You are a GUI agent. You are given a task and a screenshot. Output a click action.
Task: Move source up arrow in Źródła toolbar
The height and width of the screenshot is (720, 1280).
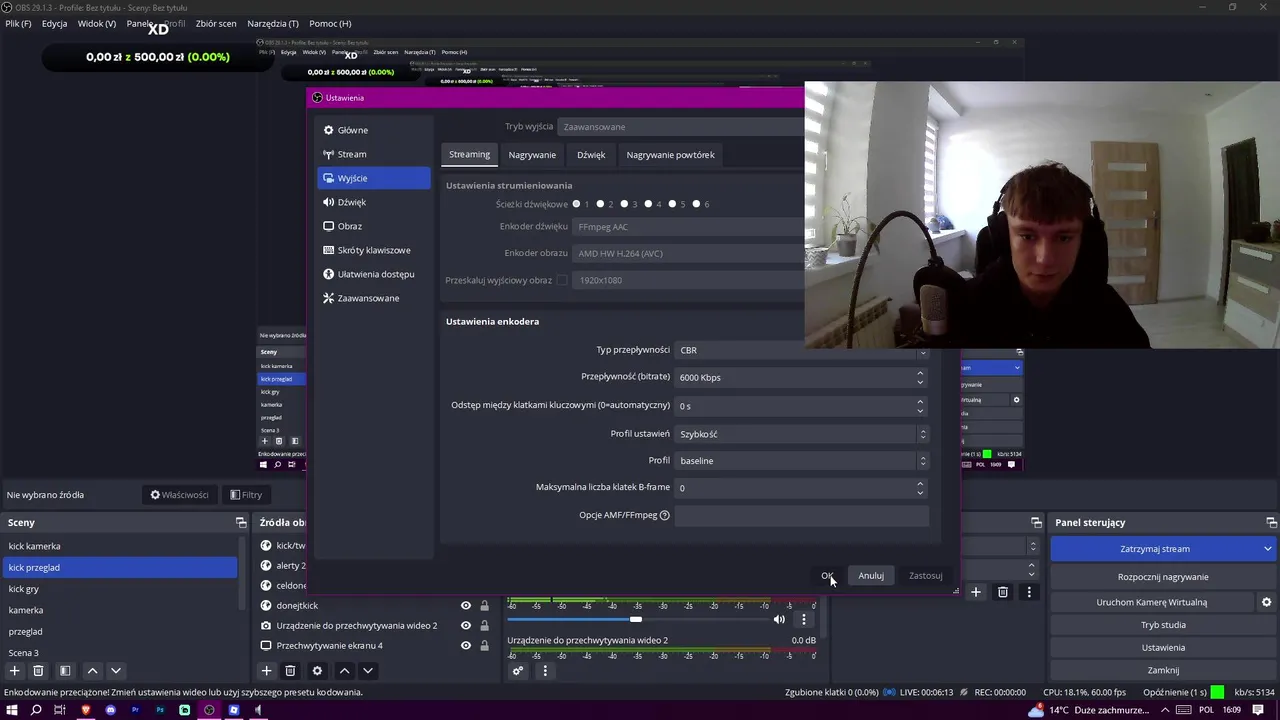click(x=344, y=671)
